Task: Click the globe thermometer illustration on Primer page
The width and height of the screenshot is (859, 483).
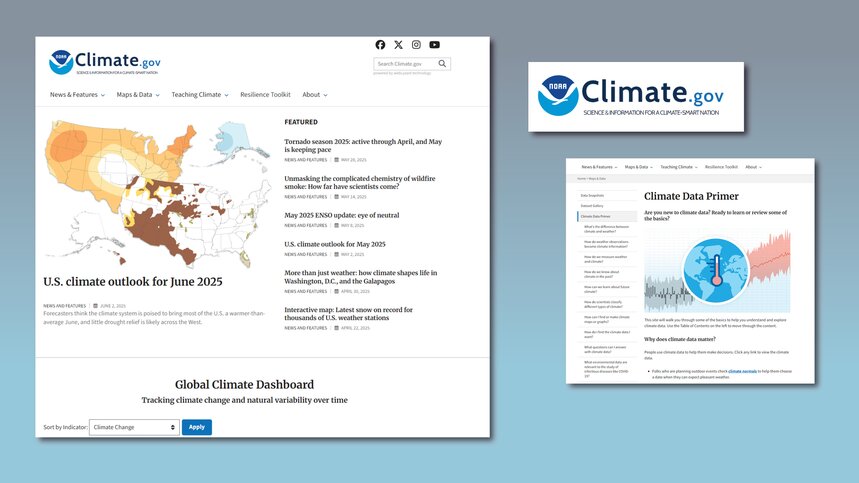Action: pyautogui.click(x=717, y=271)
